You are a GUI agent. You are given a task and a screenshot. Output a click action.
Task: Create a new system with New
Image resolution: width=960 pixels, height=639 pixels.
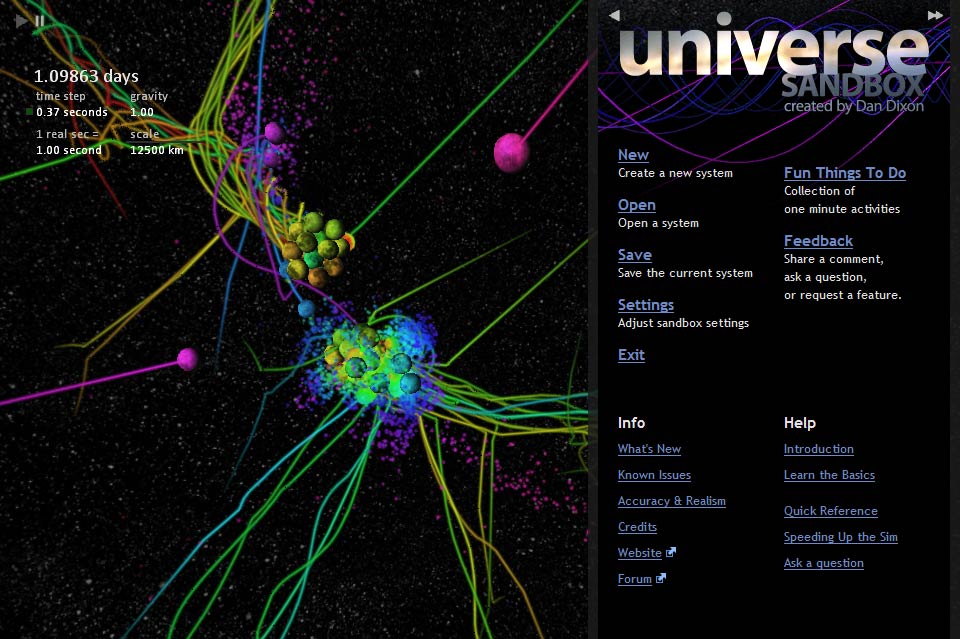click(633, 155)
